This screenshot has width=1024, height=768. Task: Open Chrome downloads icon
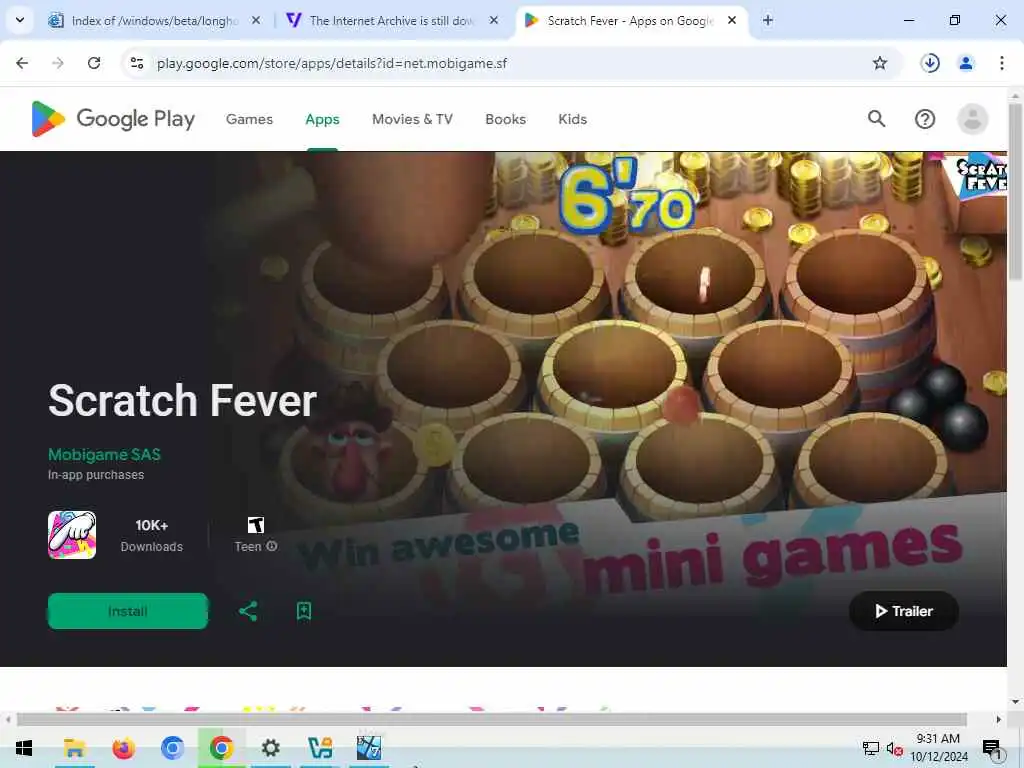[930, 63]
